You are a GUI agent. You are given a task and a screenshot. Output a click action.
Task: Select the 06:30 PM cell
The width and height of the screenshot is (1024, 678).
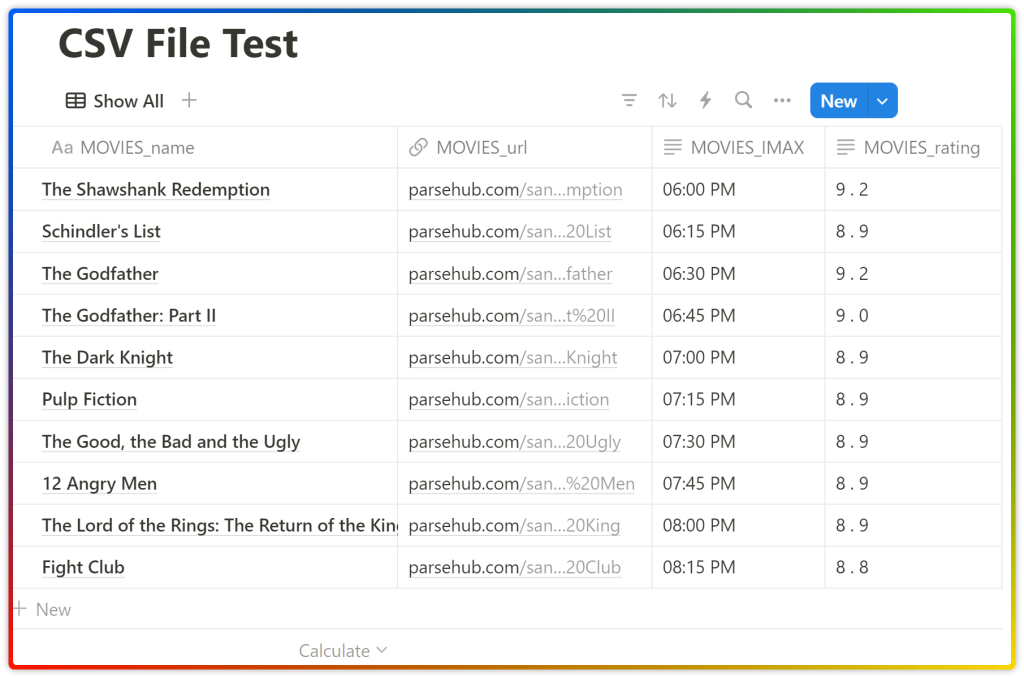738,274
